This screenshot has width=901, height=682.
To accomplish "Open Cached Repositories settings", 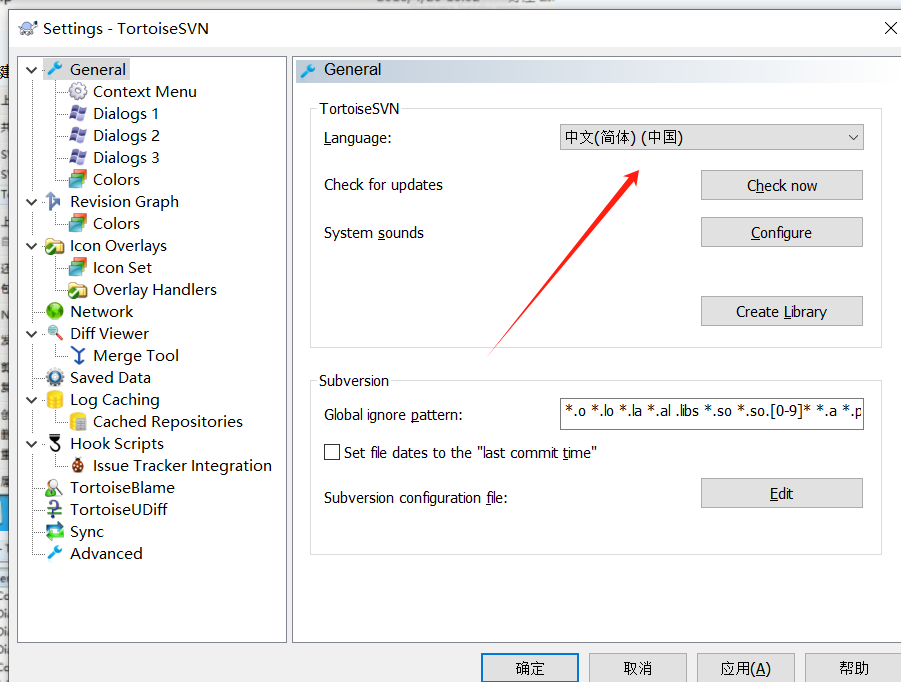I will tap(168, 422).
